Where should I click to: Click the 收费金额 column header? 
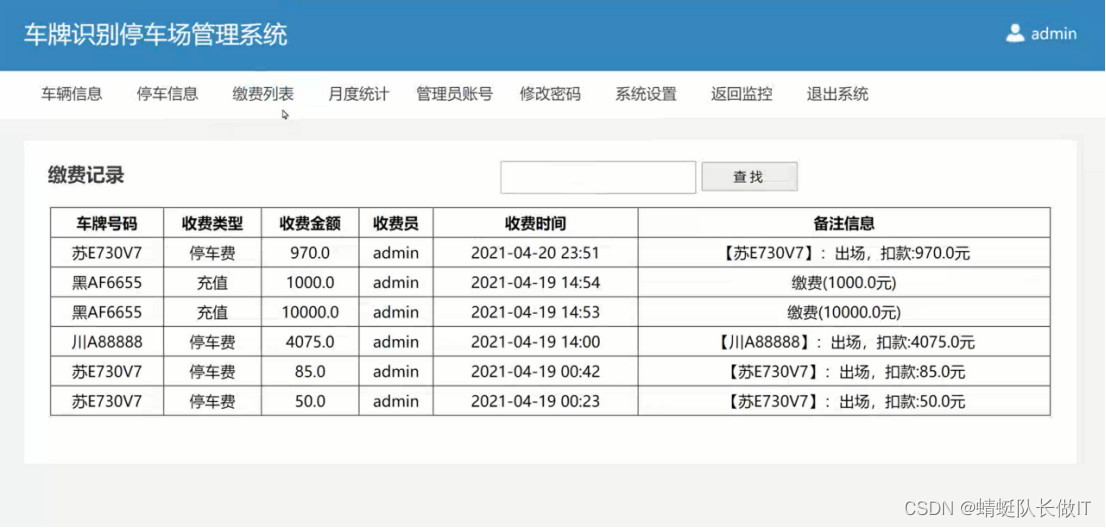pyautogui.click(x=310, y=223)
